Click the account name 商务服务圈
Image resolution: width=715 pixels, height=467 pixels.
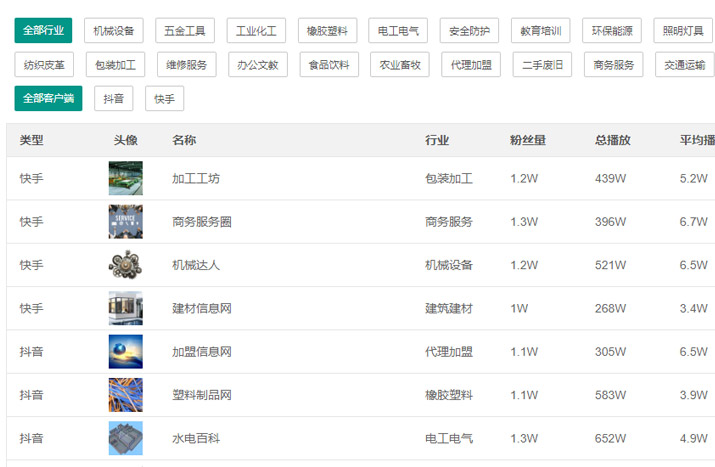point(202,222)
